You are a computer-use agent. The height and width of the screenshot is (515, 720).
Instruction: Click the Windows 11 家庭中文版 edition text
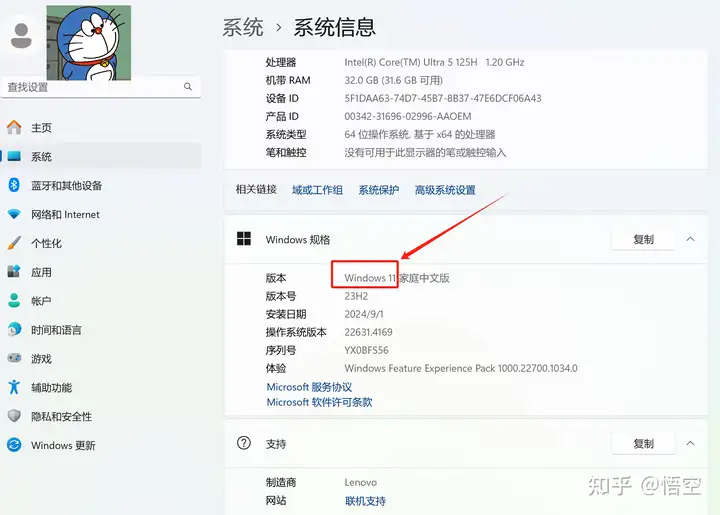click(397, 278)
